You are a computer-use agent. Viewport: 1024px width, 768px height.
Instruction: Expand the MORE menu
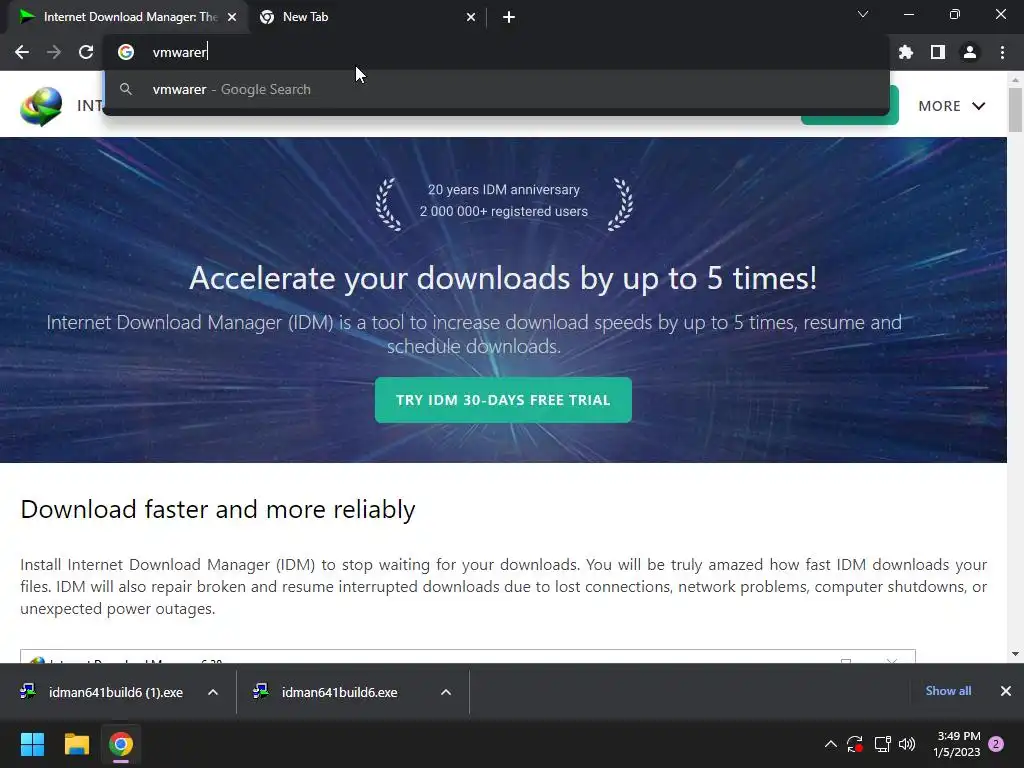(952, 106)
